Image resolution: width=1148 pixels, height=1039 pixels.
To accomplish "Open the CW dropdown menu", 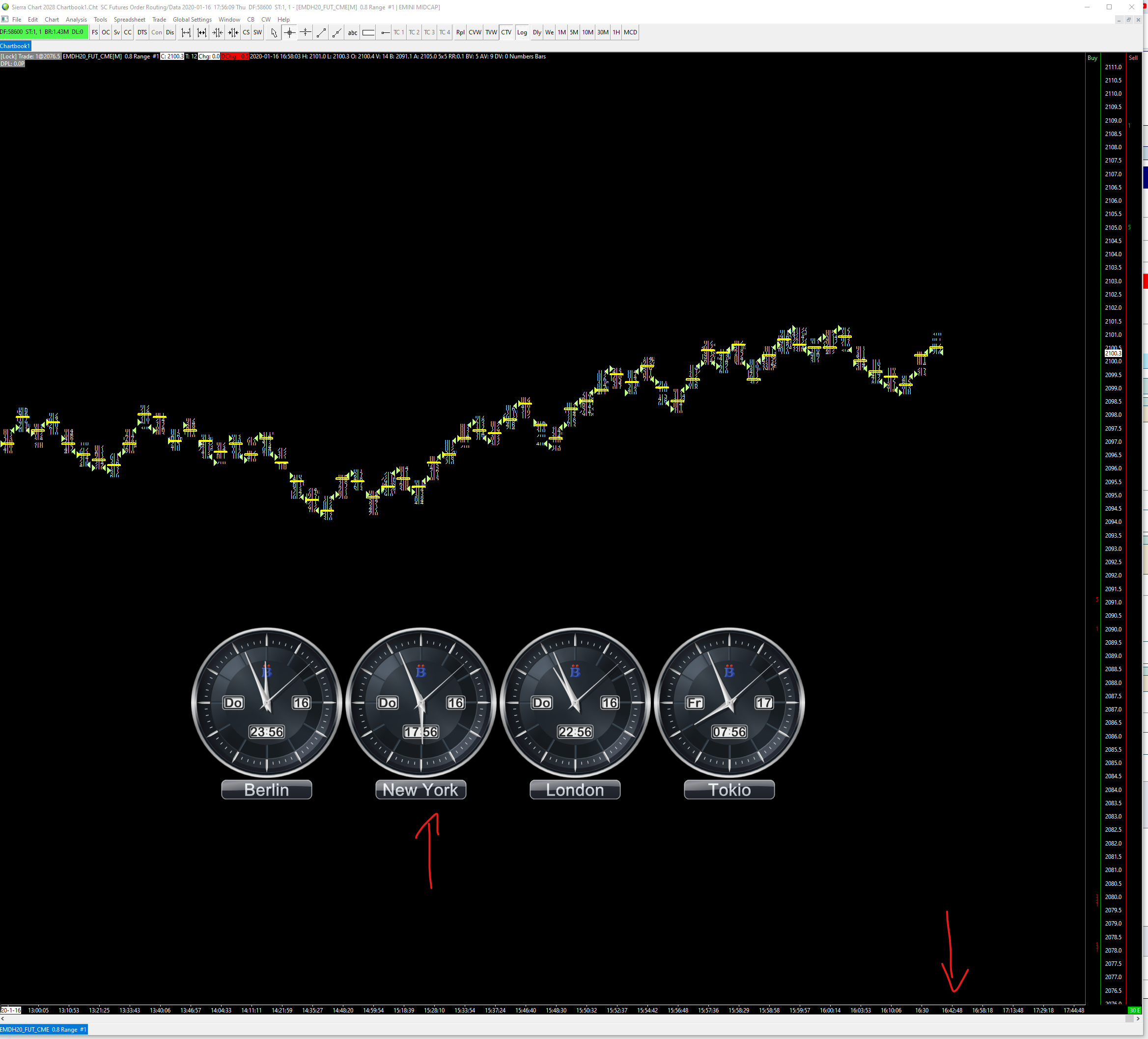I will coord(265,19).
